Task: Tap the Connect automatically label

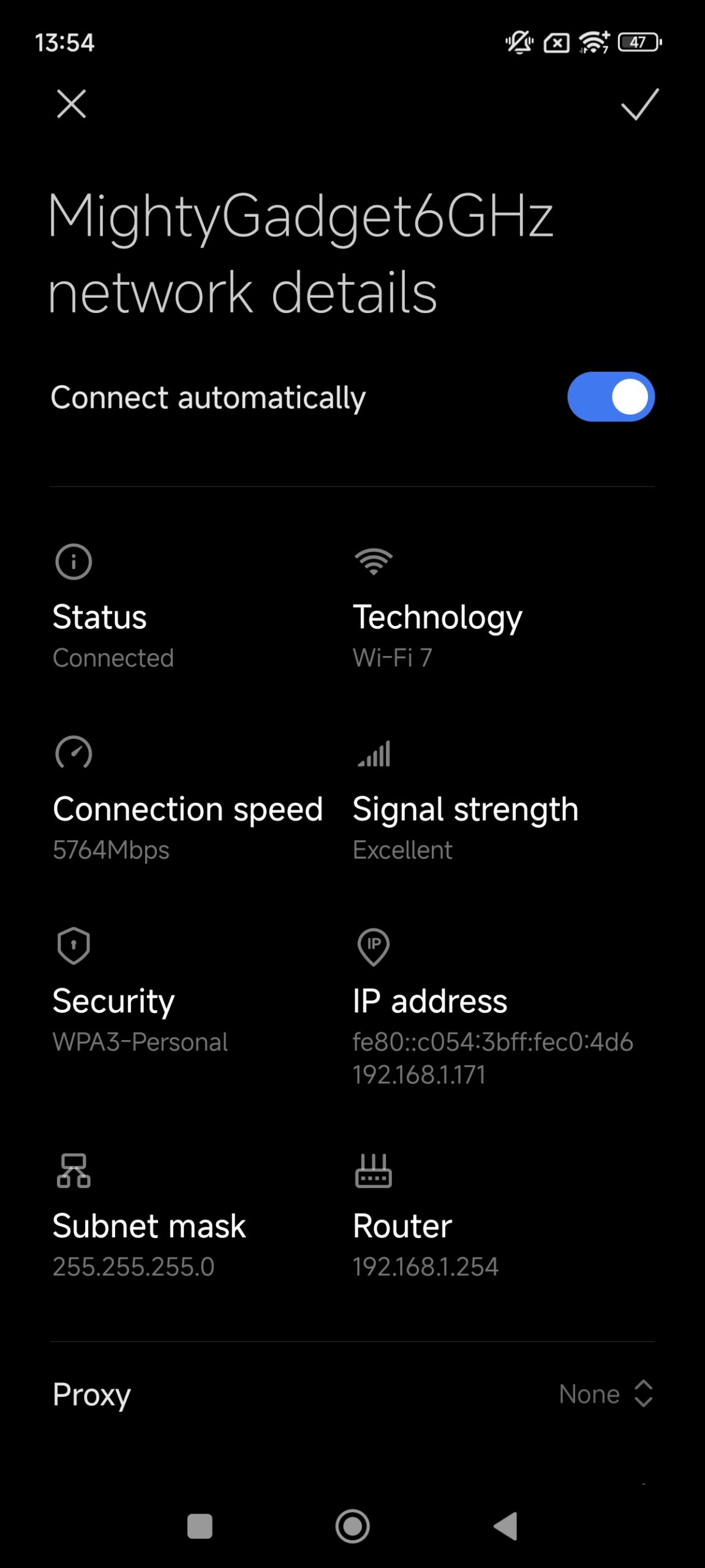Action: click(208, 398)
